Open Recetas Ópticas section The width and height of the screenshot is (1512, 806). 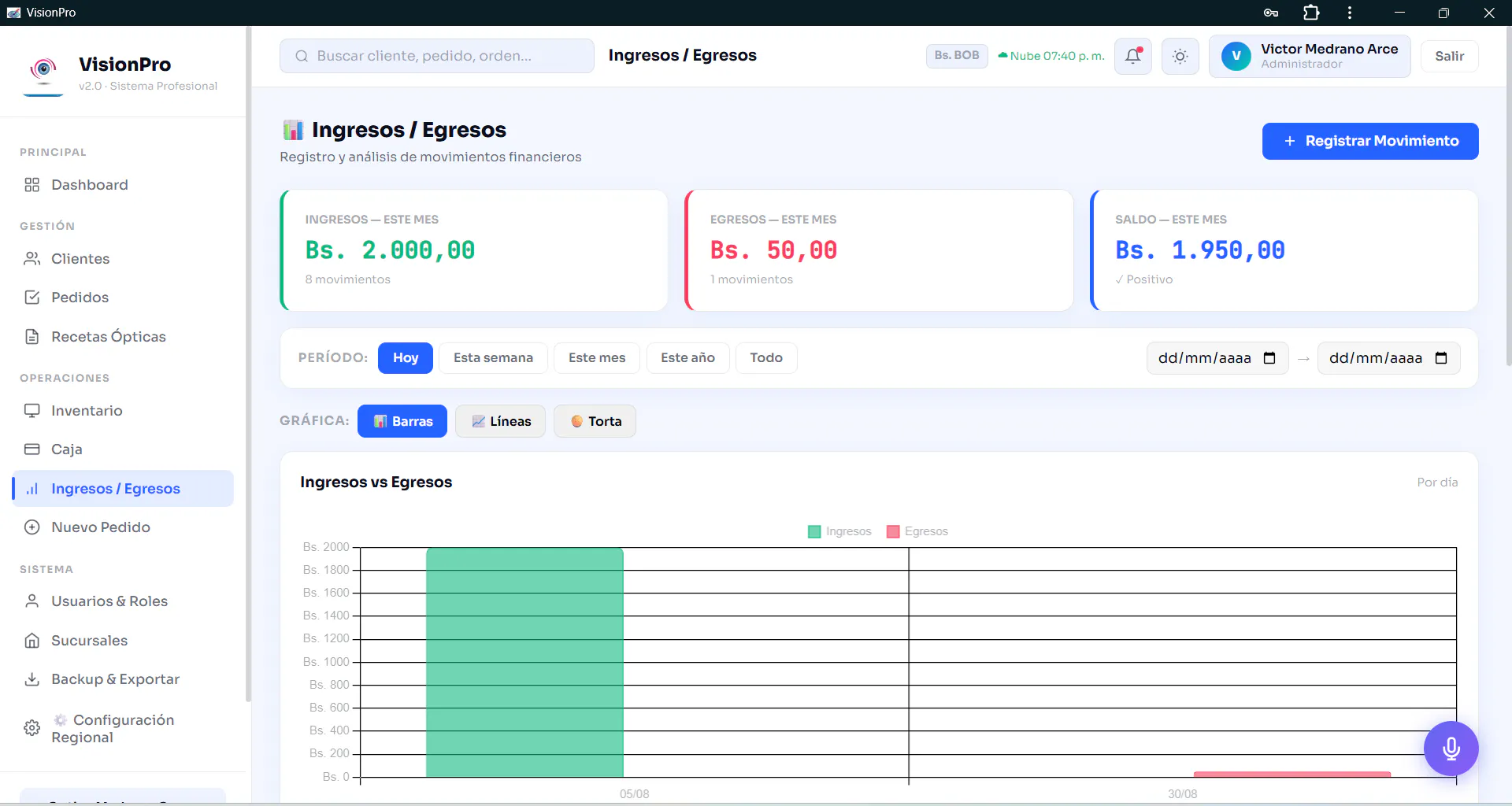(x=123, y=337)
